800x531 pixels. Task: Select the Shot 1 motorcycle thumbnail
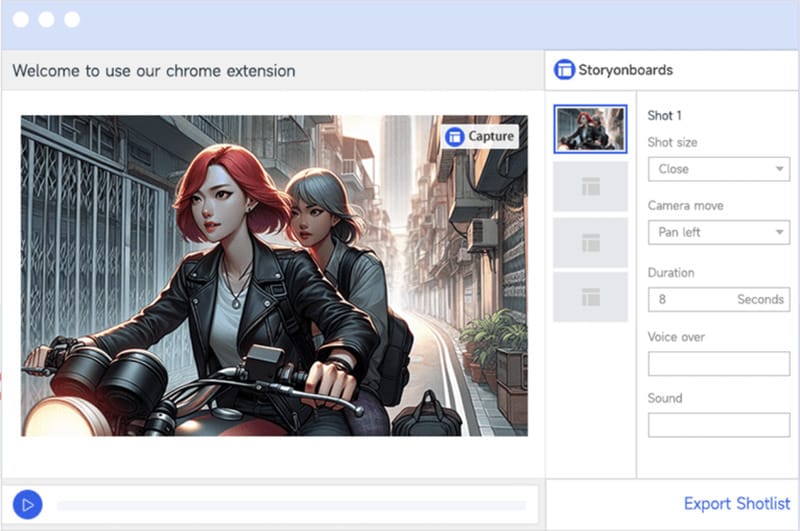[x=590, y=129]
